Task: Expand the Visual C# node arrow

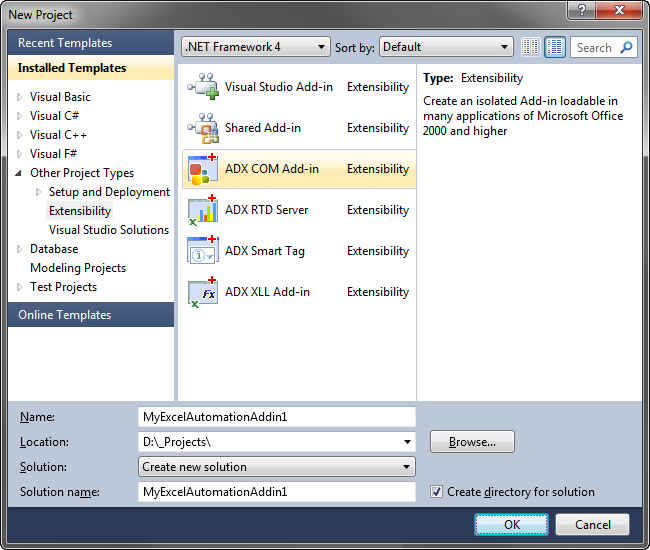Action: tap(19, 116)
